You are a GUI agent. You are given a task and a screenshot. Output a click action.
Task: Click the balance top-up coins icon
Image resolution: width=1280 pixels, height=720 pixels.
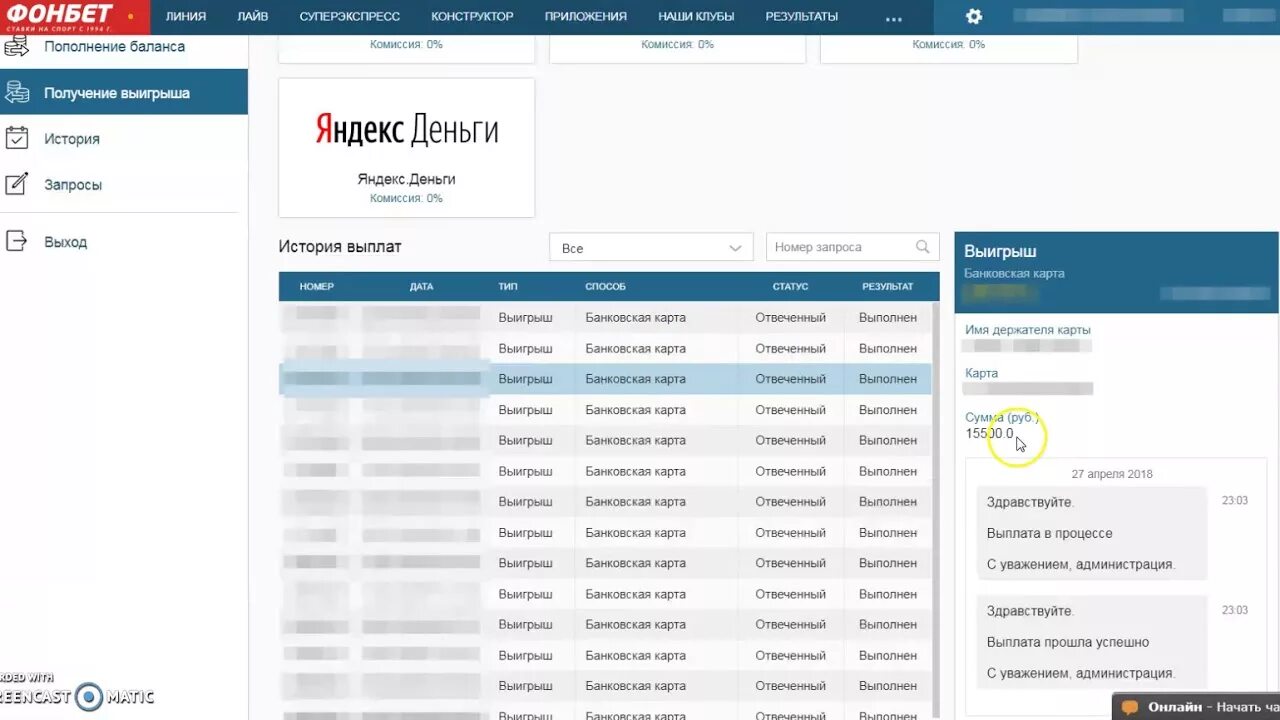[17, 47]
